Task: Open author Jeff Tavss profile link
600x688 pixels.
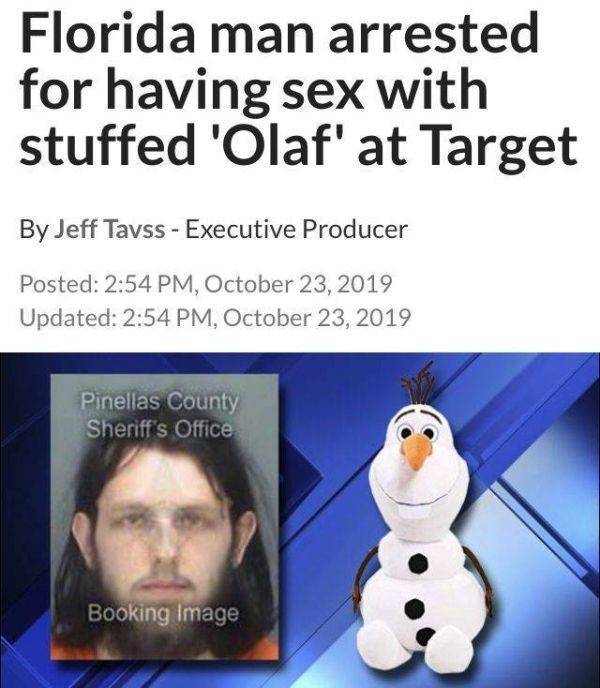Action: coord(110,229)
